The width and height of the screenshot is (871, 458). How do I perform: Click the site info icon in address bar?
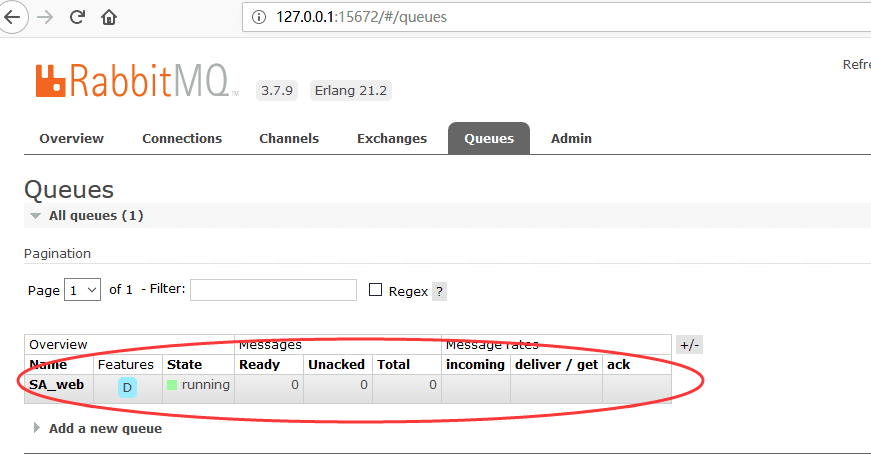click(x=259, y=17)
